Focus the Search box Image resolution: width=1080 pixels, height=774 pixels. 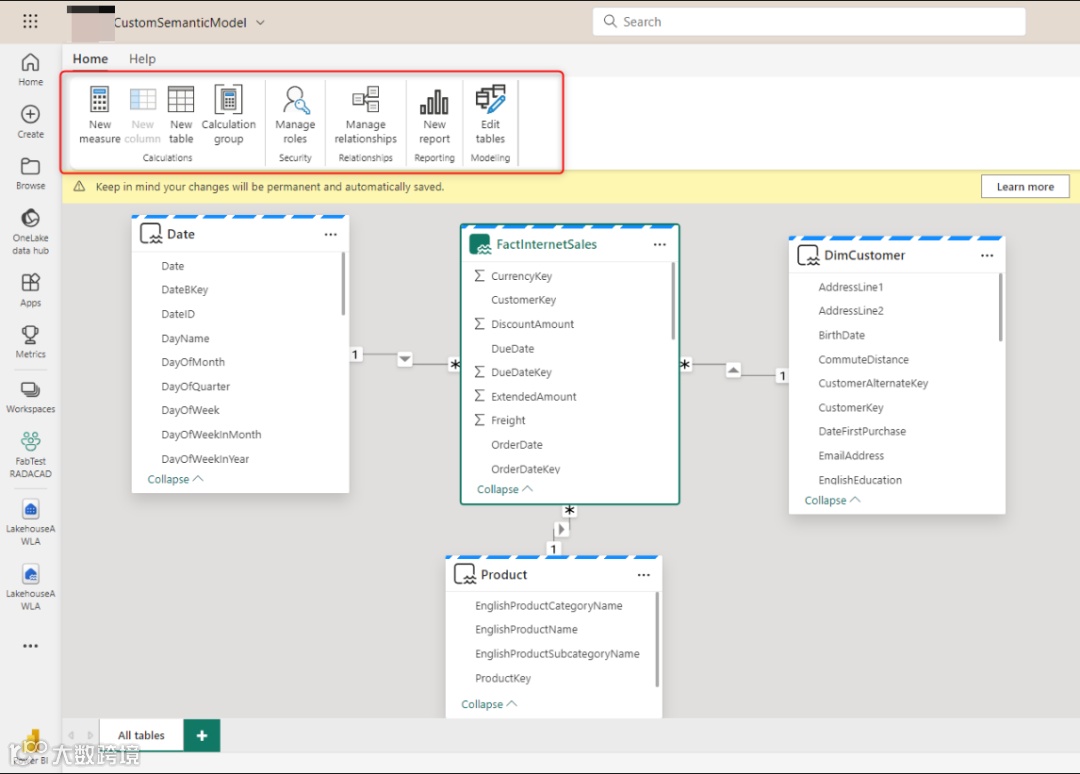point(809,22)
